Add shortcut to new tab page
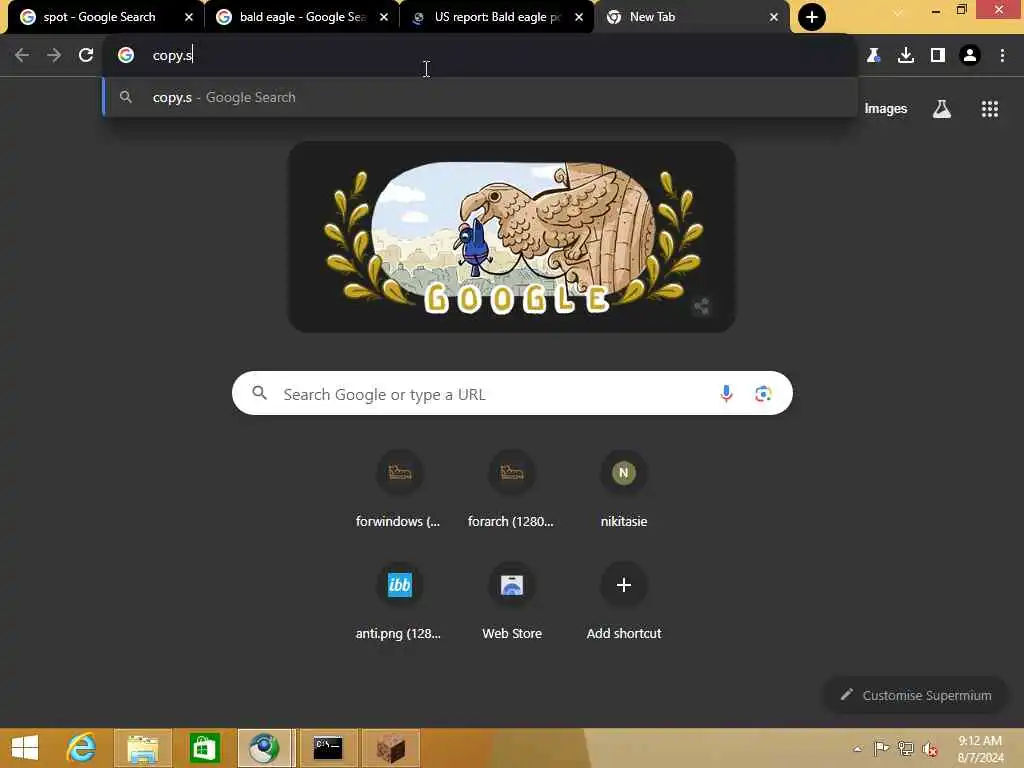Viewport: 1024px width, 768px height. pyautogui.click(x=624, y=601)
